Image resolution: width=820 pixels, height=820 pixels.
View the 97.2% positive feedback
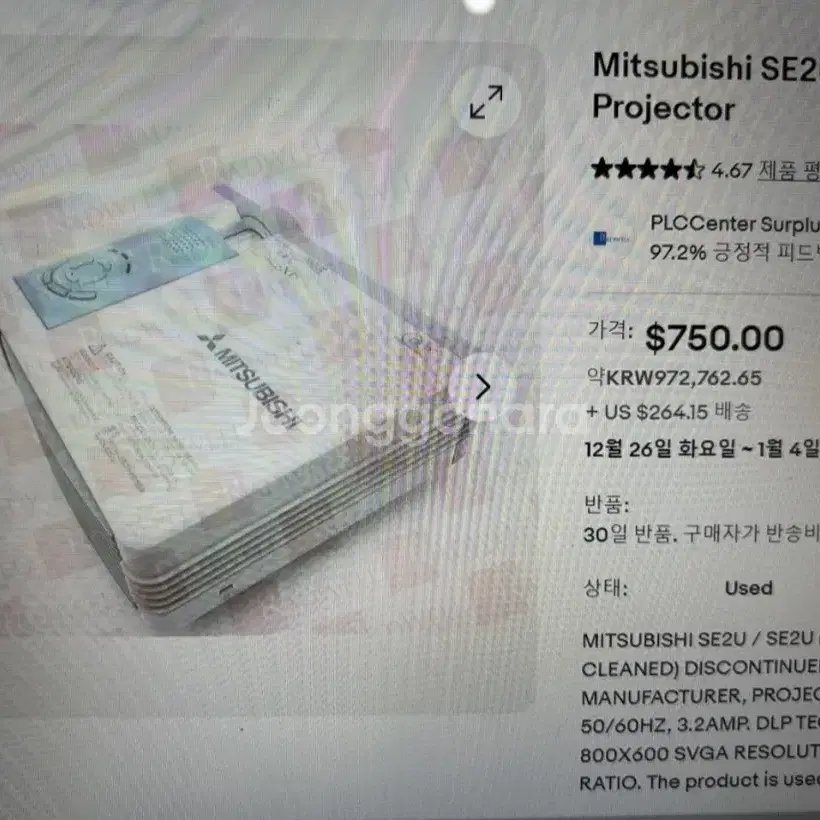tap(735, 253)
